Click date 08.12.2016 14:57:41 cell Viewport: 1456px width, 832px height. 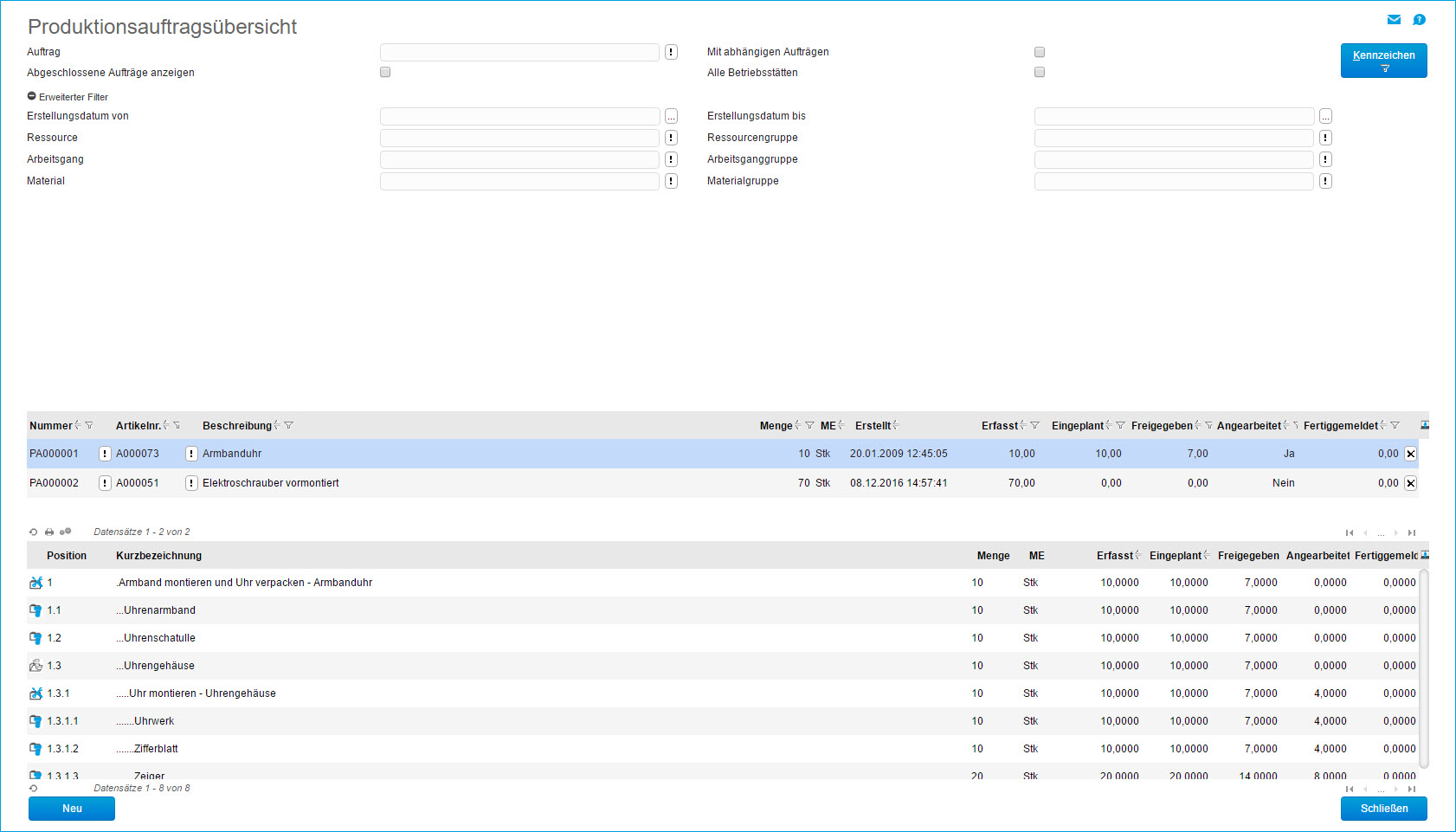[899, 483]
